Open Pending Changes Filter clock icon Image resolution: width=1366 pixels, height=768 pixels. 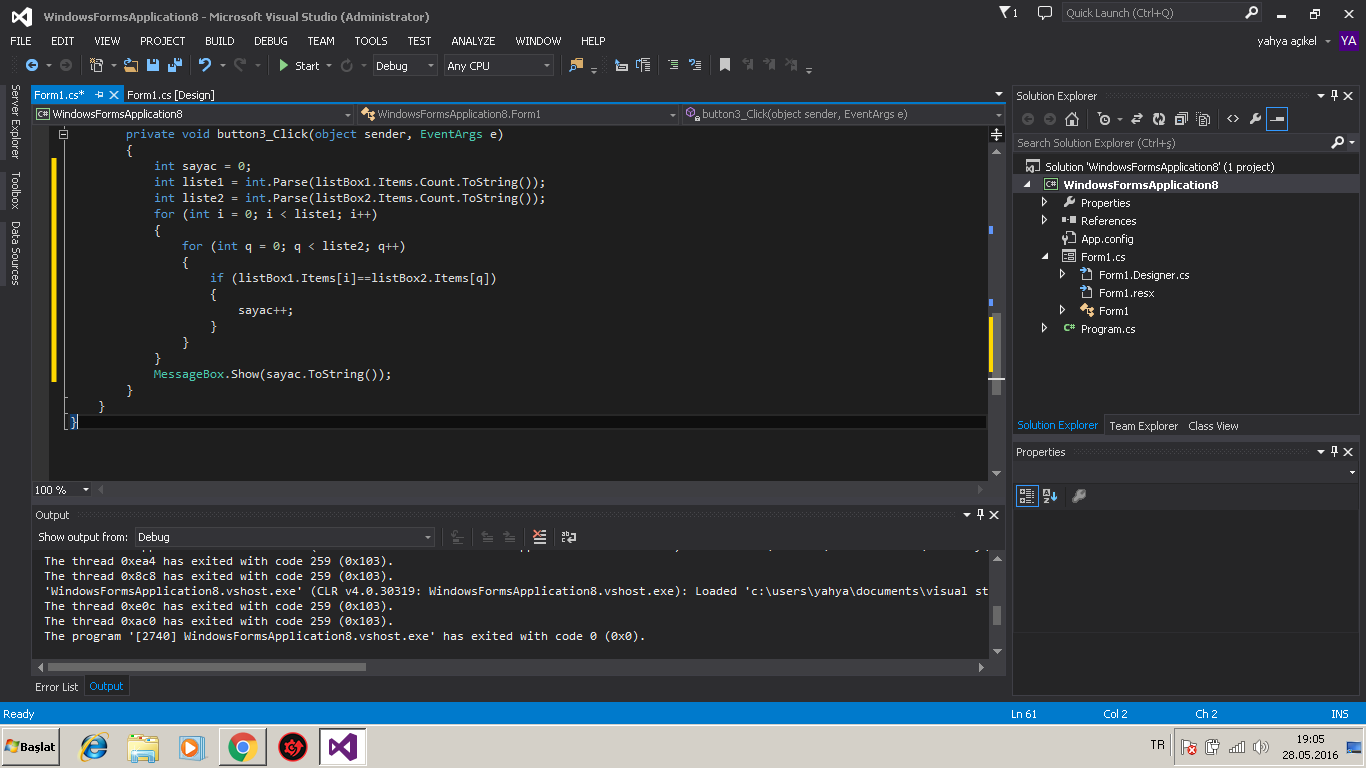1103,119
